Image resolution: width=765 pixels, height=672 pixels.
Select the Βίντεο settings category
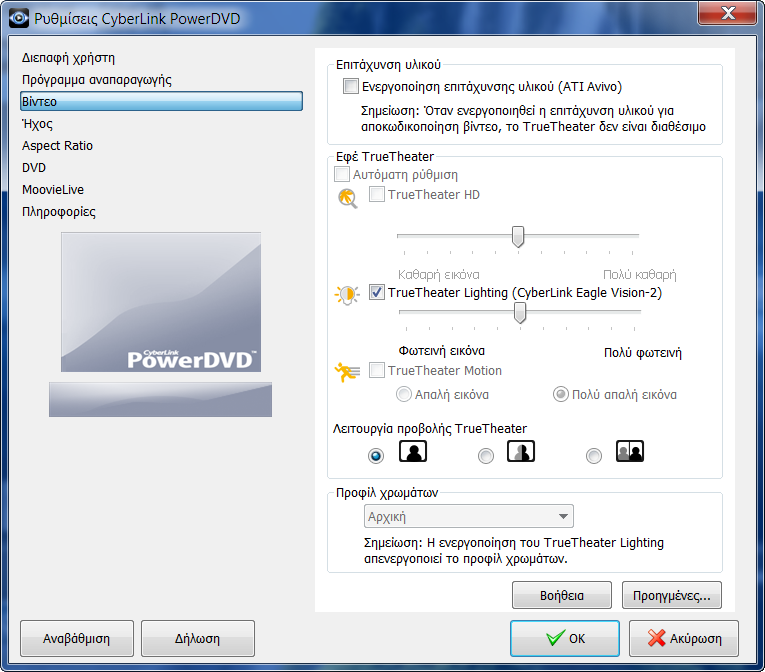[x=161, y=101]
